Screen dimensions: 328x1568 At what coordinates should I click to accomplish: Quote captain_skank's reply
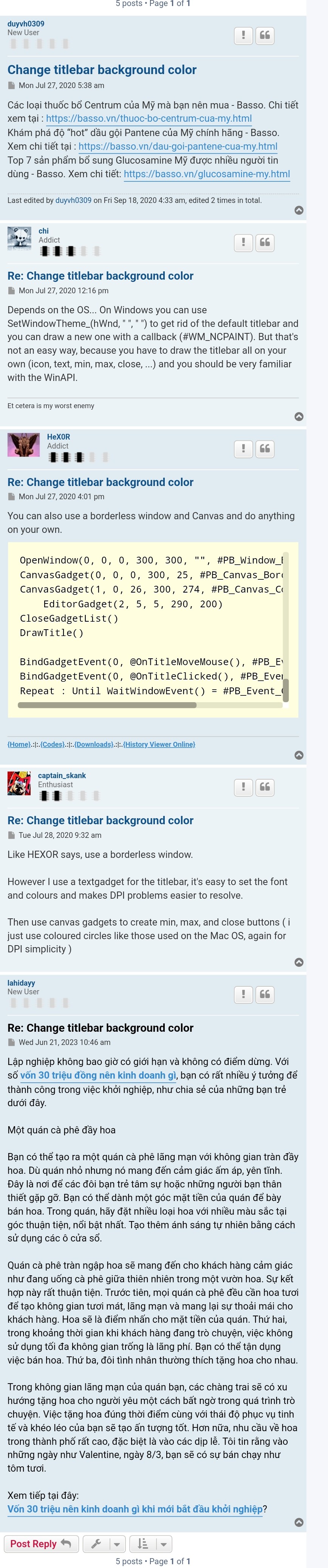click(x=265, y=787)
